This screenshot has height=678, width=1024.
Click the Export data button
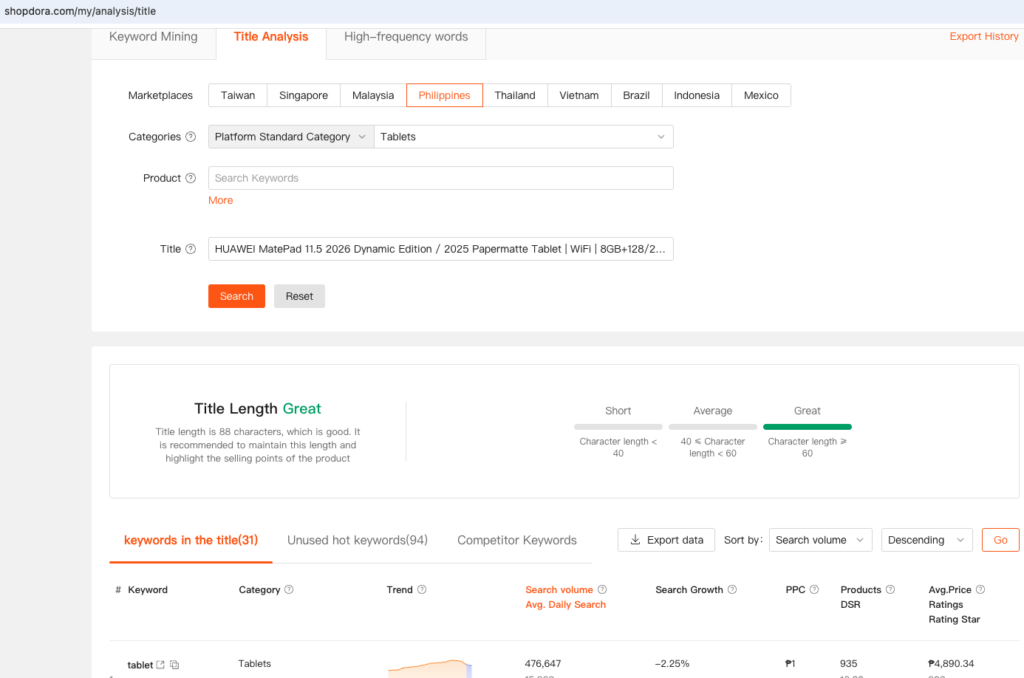[x=666, y=540]
